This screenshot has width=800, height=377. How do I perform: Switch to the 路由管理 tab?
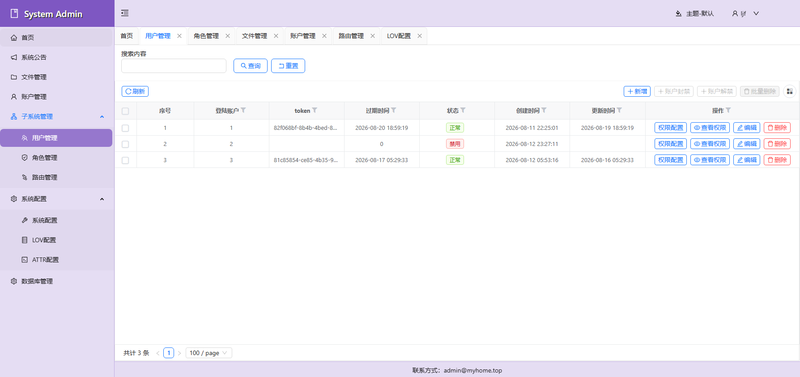(x=351, y=36)
